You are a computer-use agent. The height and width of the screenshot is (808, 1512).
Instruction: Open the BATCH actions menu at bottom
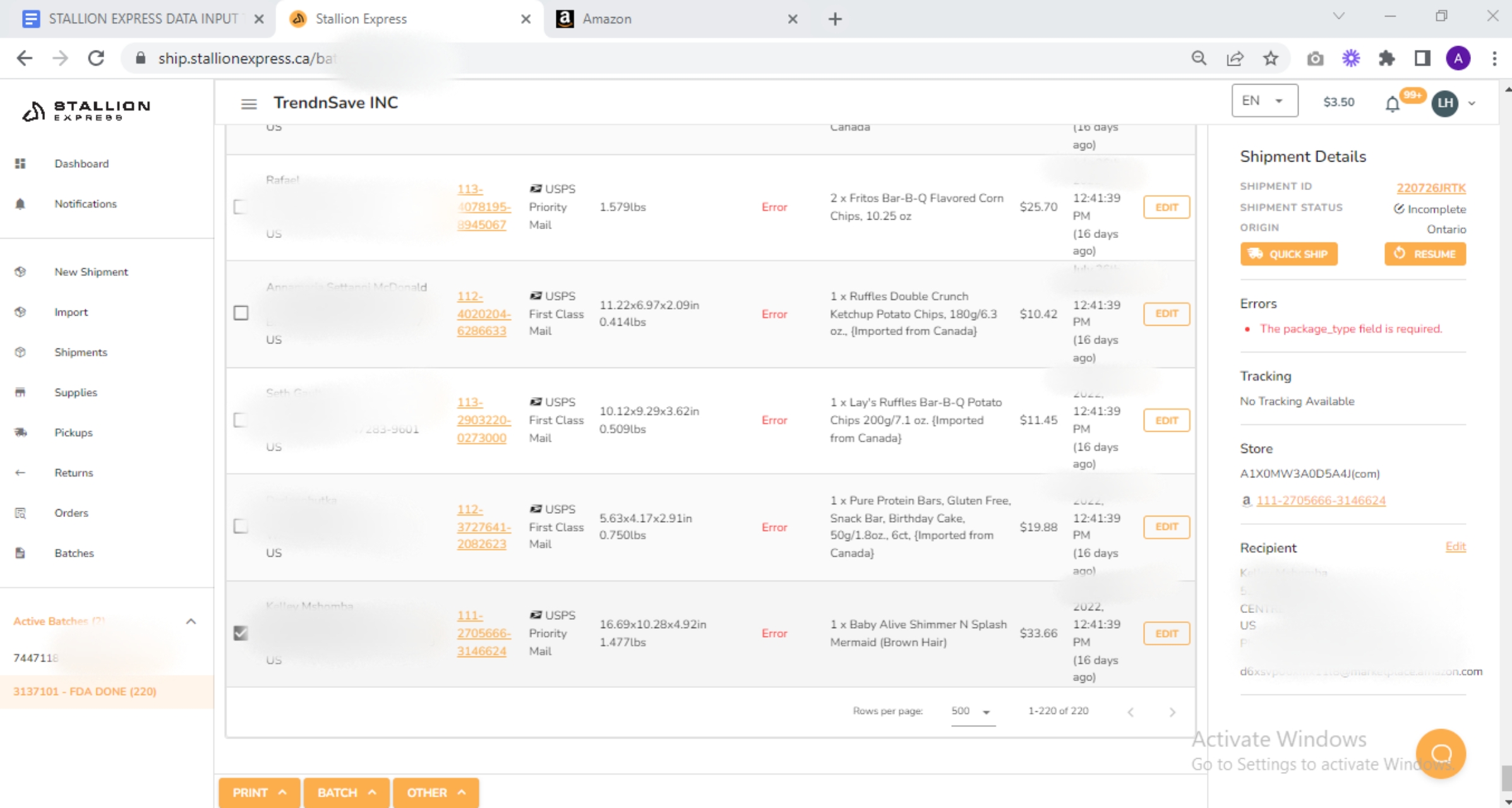click(346, 792)
